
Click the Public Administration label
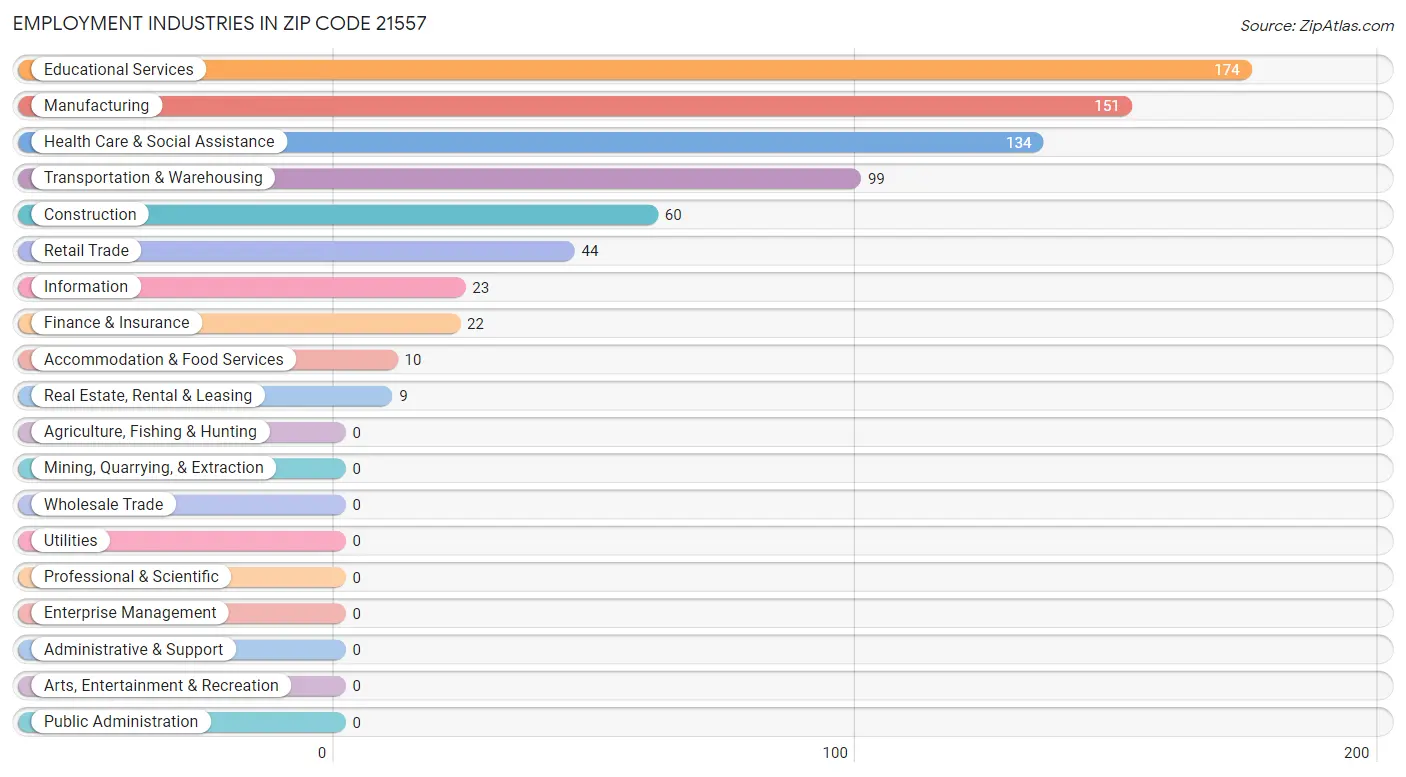tap(121, 722)
